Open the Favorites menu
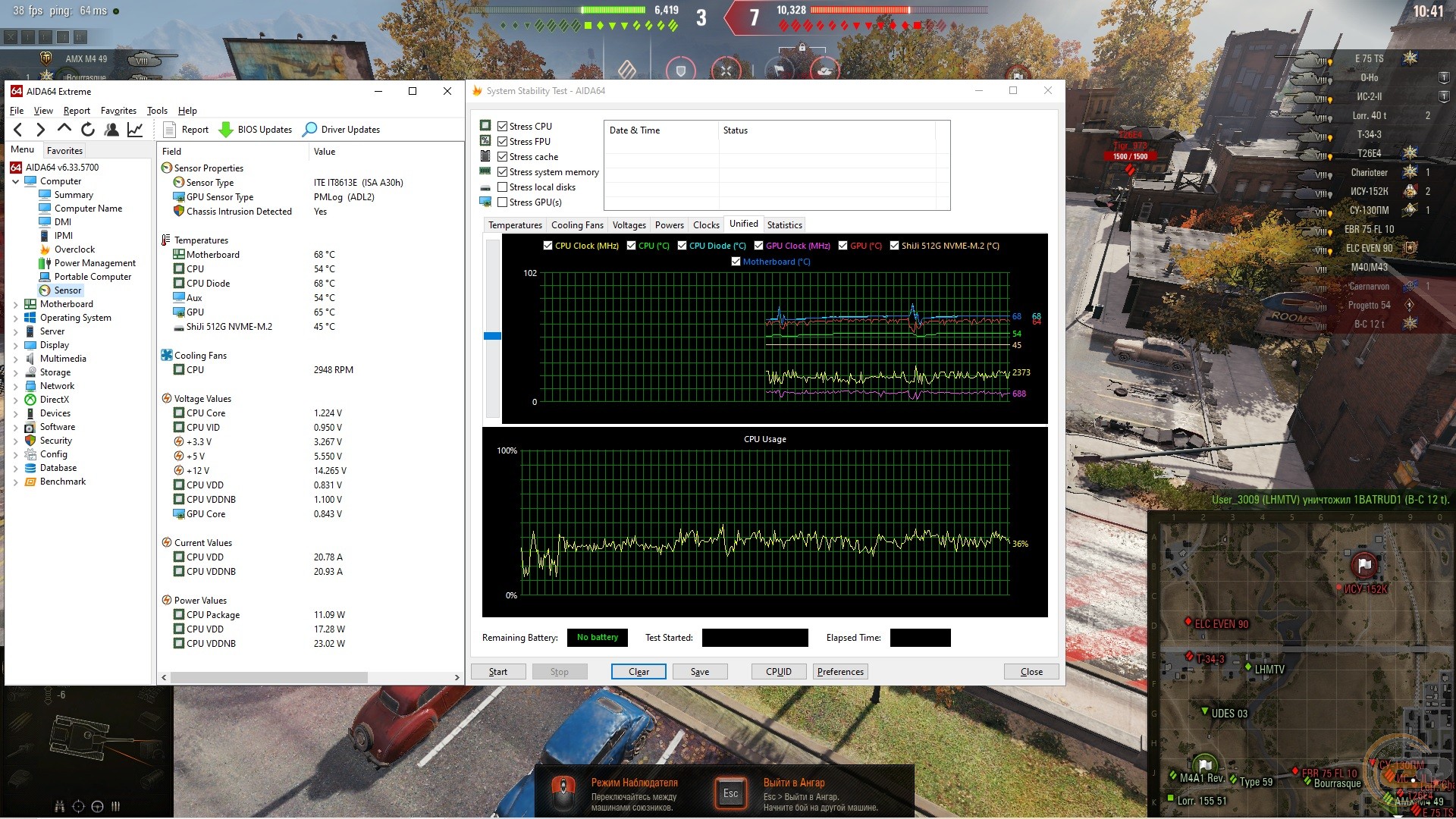Screen dimensions: 1456x819 118,111
